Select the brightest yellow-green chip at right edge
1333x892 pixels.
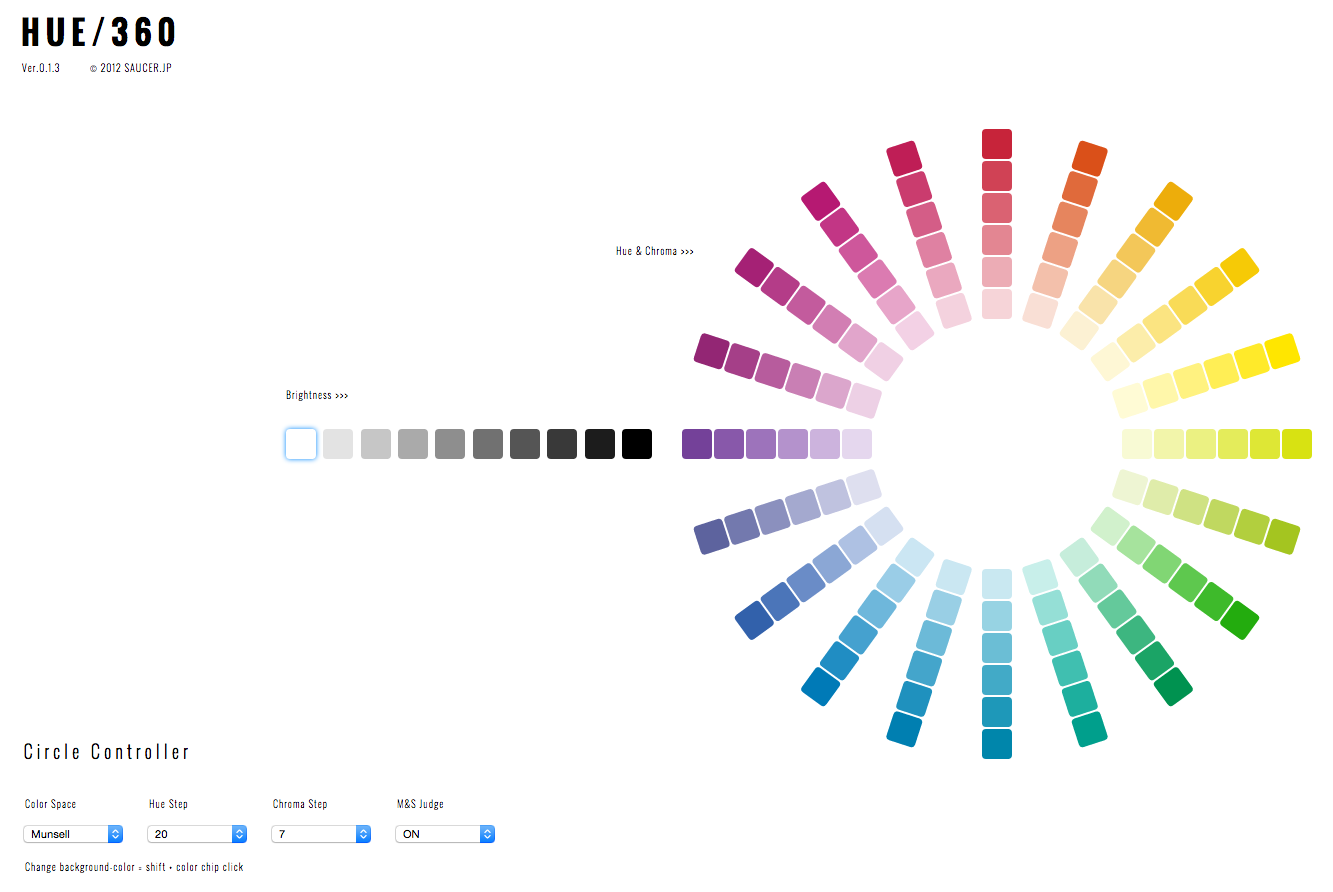coord(1297,444)
